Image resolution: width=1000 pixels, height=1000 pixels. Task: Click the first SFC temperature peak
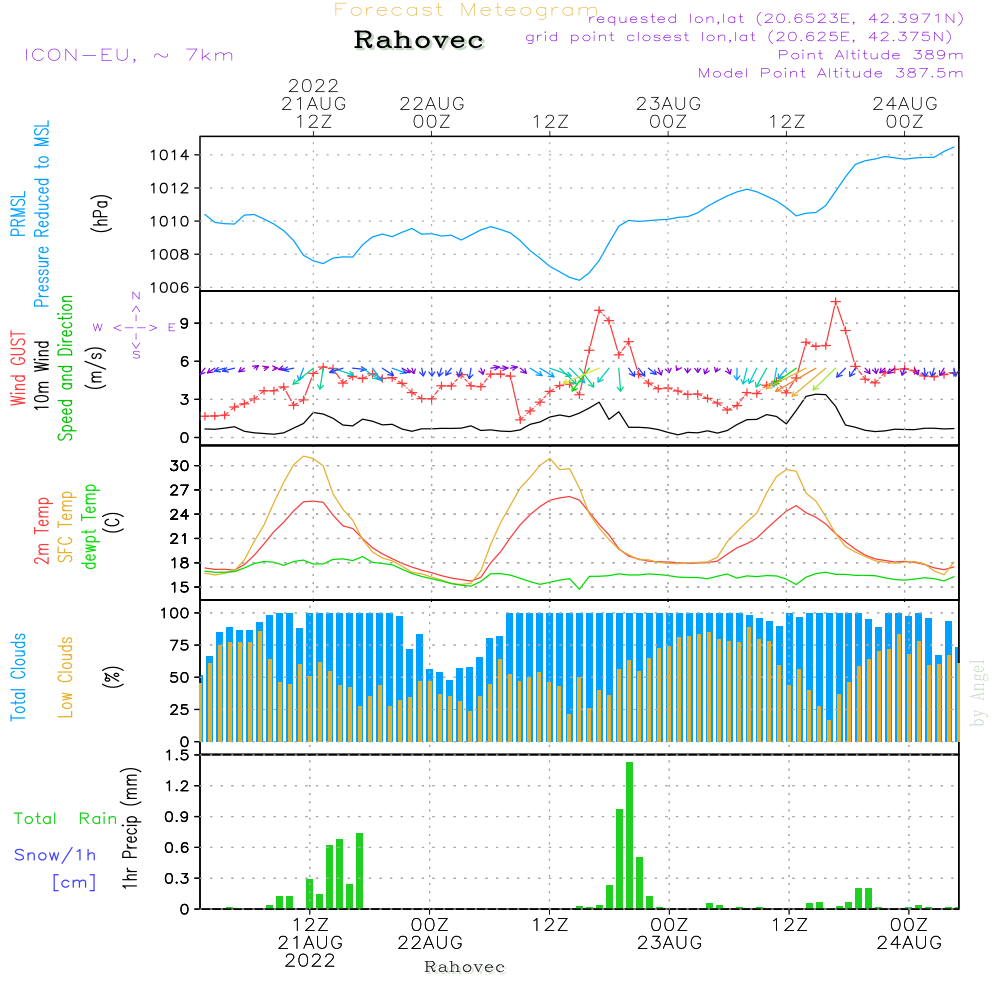tap(306, 457)
